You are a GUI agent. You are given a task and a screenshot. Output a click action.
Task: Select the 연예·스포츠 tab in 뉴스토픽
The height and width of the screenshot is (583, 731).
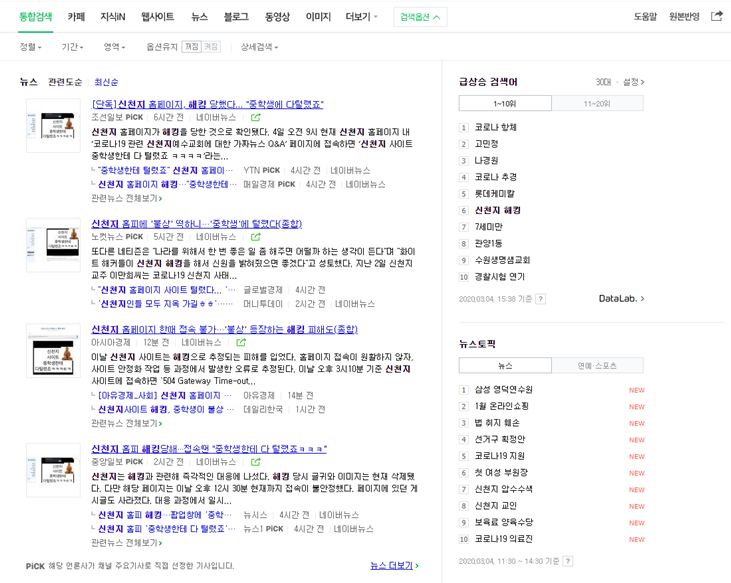point(597,365)
